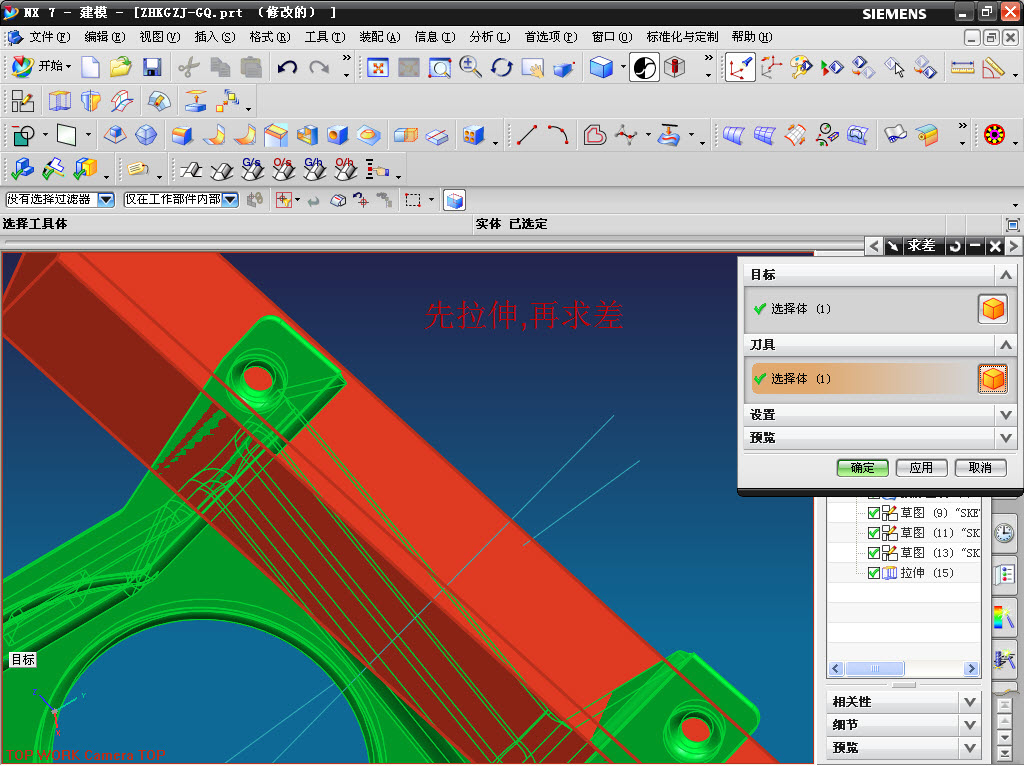
Task: Save the part with the floppy icon
Action: (x=152, y=67)
